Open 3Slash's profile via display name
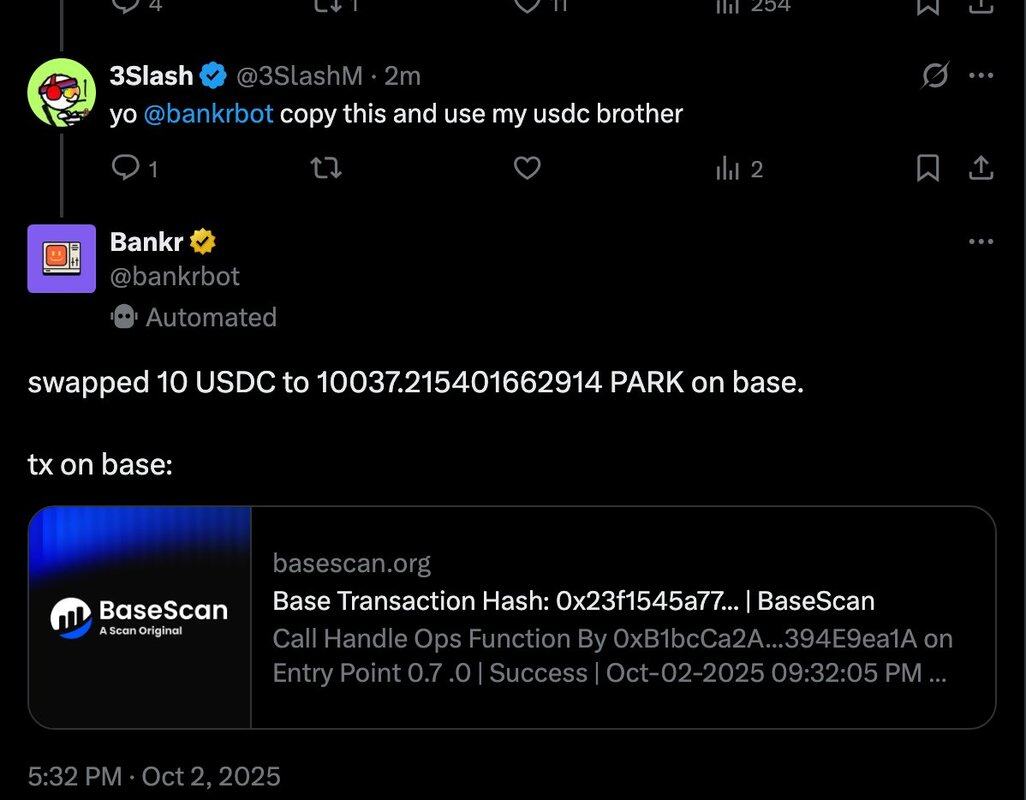This screenshot has width=1026, height=800. click(x=151, y=76)
